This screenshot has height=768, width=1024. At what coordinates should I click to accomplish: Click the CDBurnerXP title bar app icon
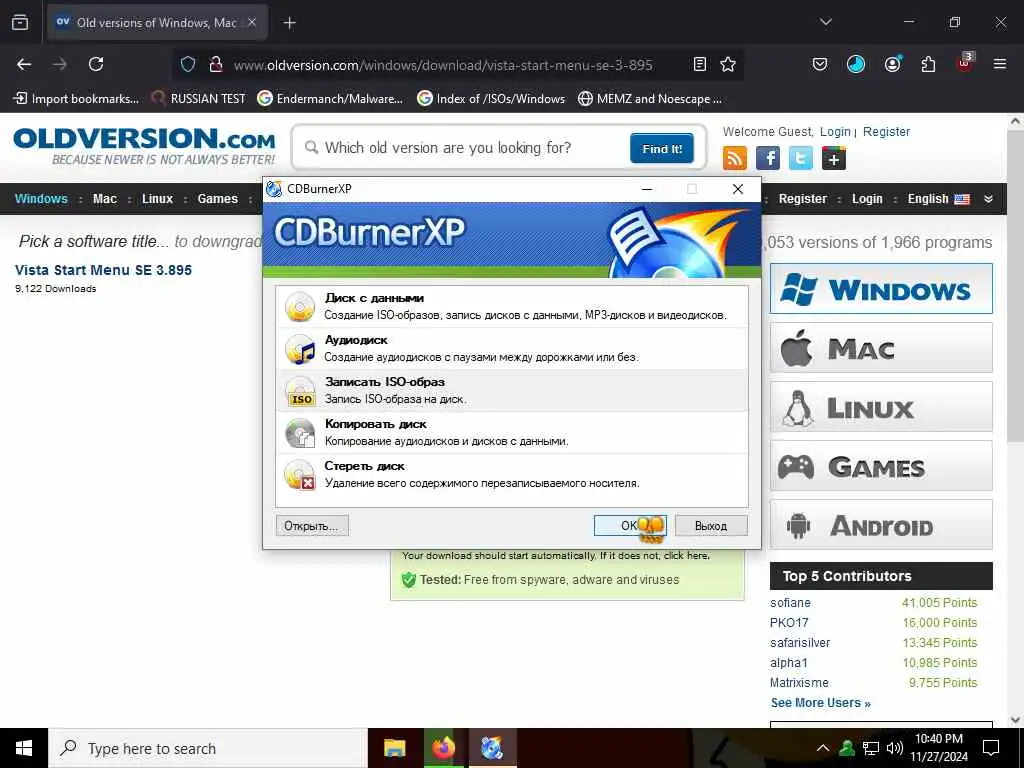[274, 189]
